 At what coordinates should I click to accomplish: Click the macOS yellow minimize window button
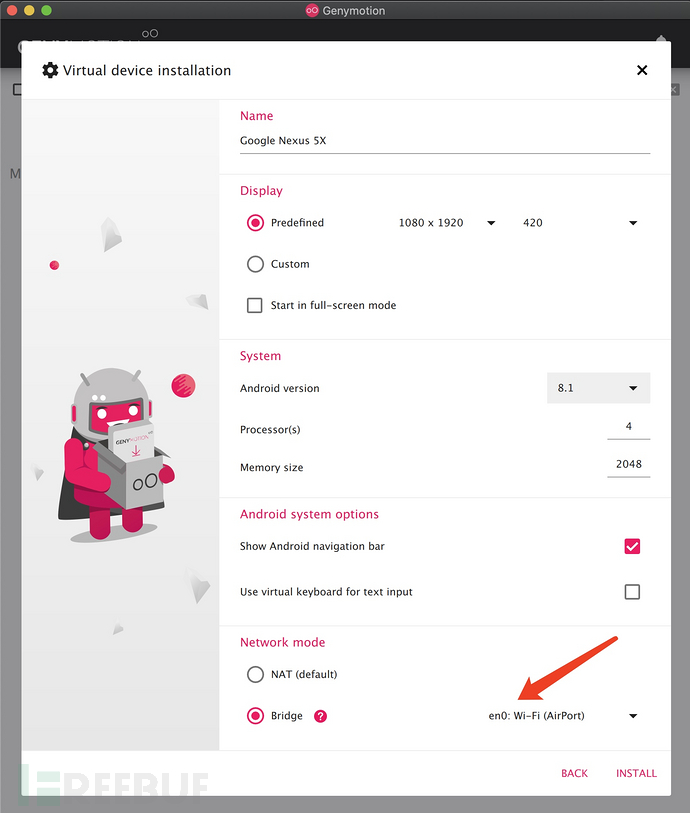[x=29, y=10]
